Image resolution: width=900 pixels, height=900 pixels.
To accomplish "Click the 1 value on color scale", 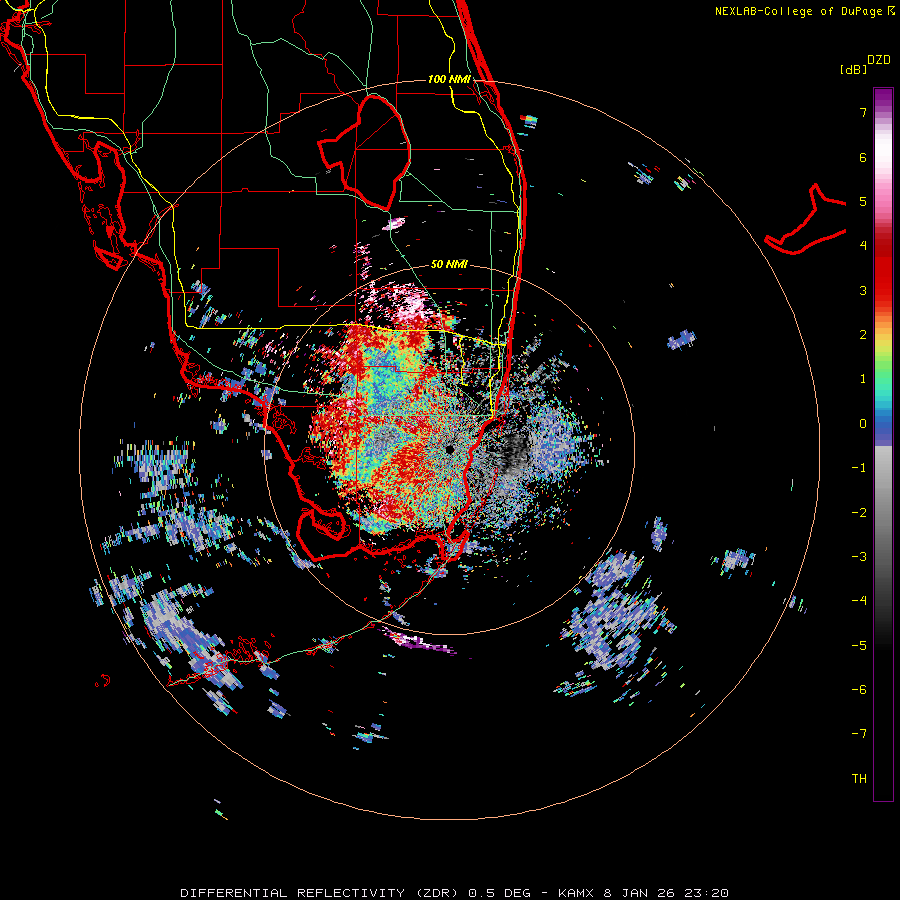I will (x=863, y=378).
